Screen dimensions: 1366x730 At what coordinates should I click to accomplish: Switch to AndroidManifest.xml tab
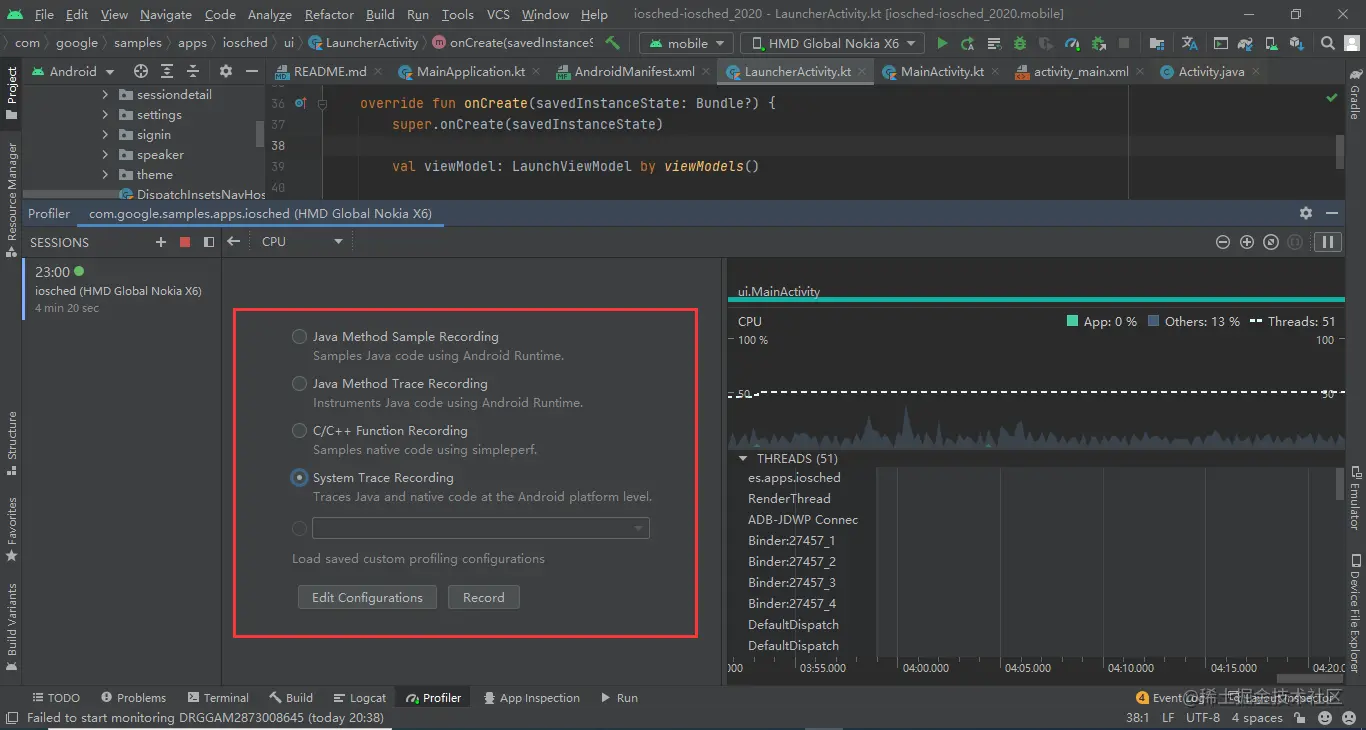tap(634, 72)
